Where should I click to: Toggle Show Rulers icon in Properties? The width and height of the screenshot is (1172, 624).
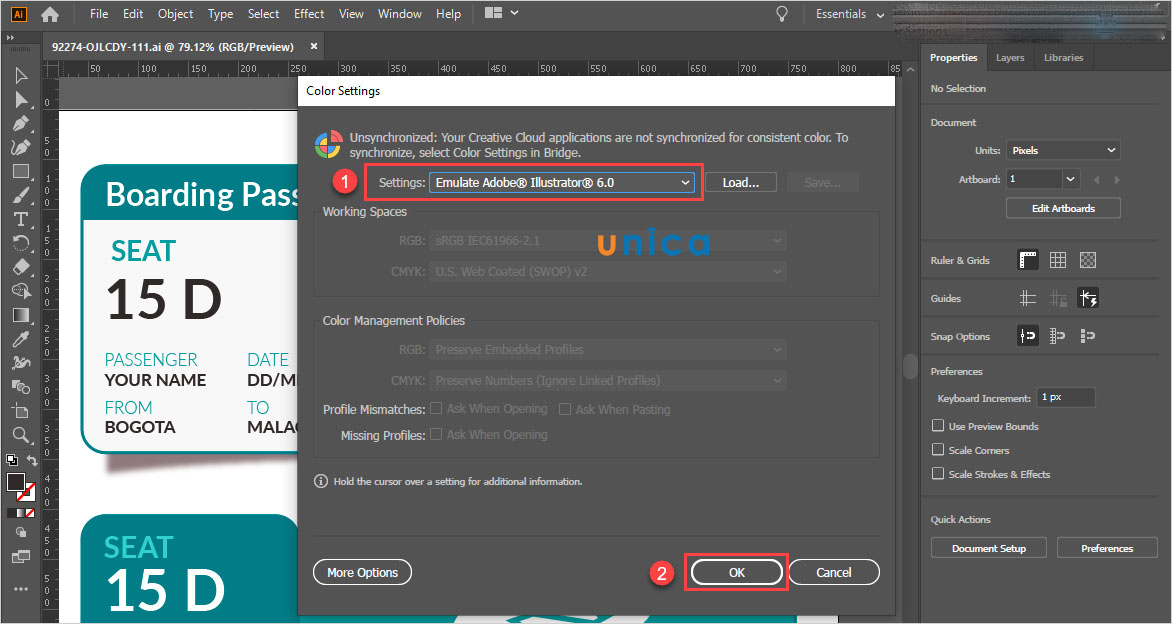pos(1028,260)
